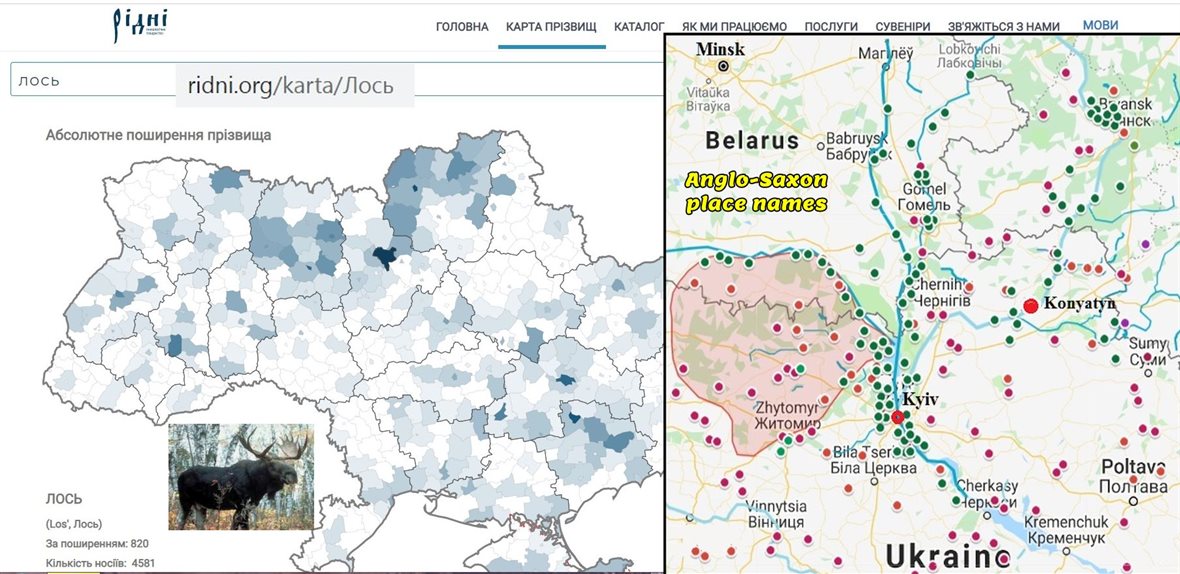1180x574 pixels.
Task: Click the yellow Anglo-Saxon place names label
Action: [x=756, y=192]
